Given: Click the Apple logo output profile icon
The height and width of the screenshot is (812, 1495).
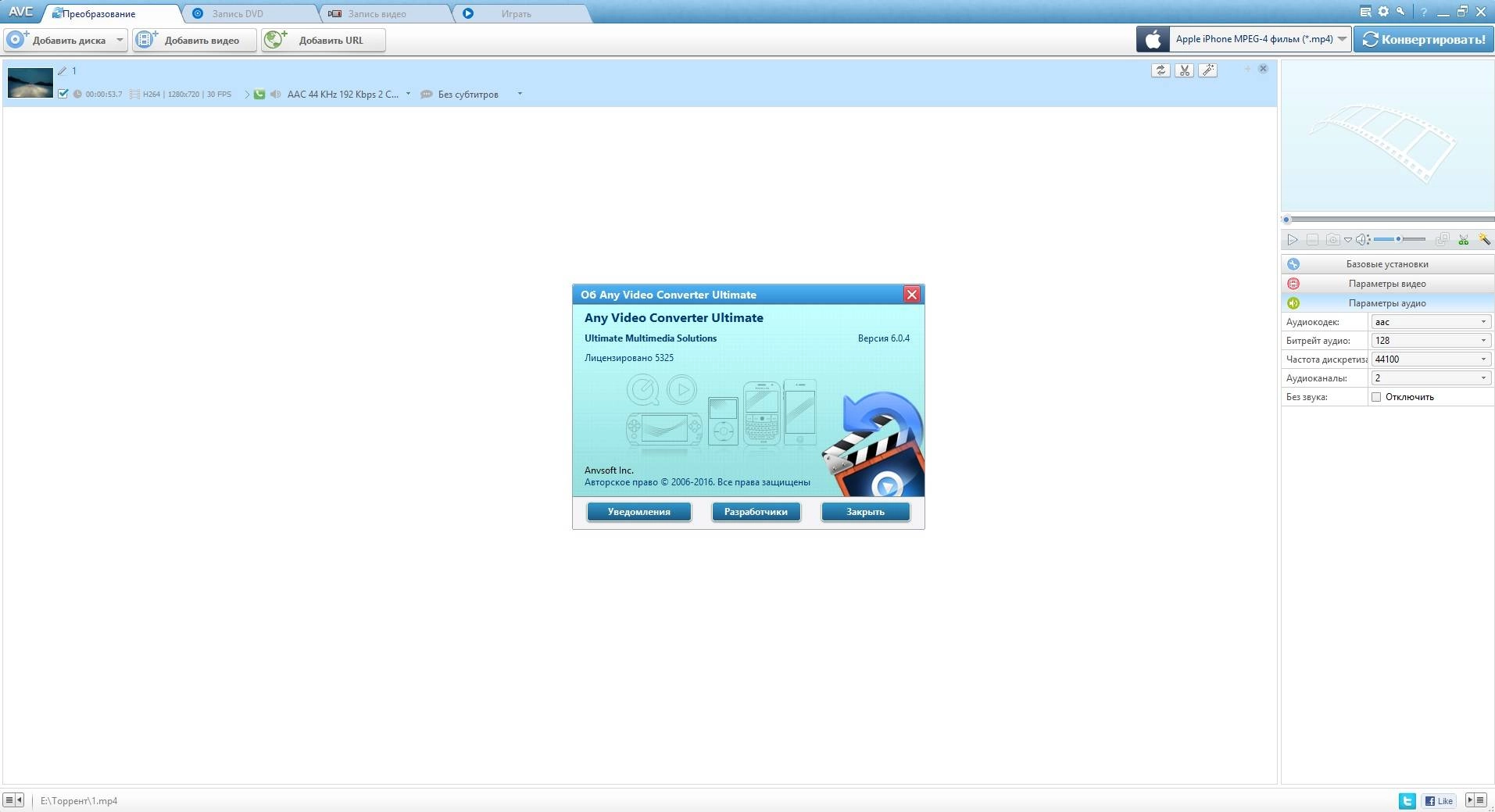Looking at the screenshot, I should [1153, 39].
